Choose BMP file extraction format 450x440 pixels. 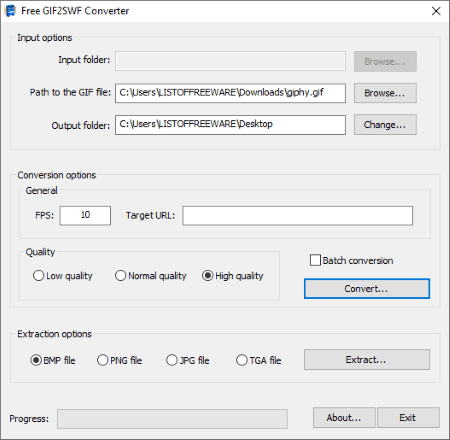coord(53,360)
